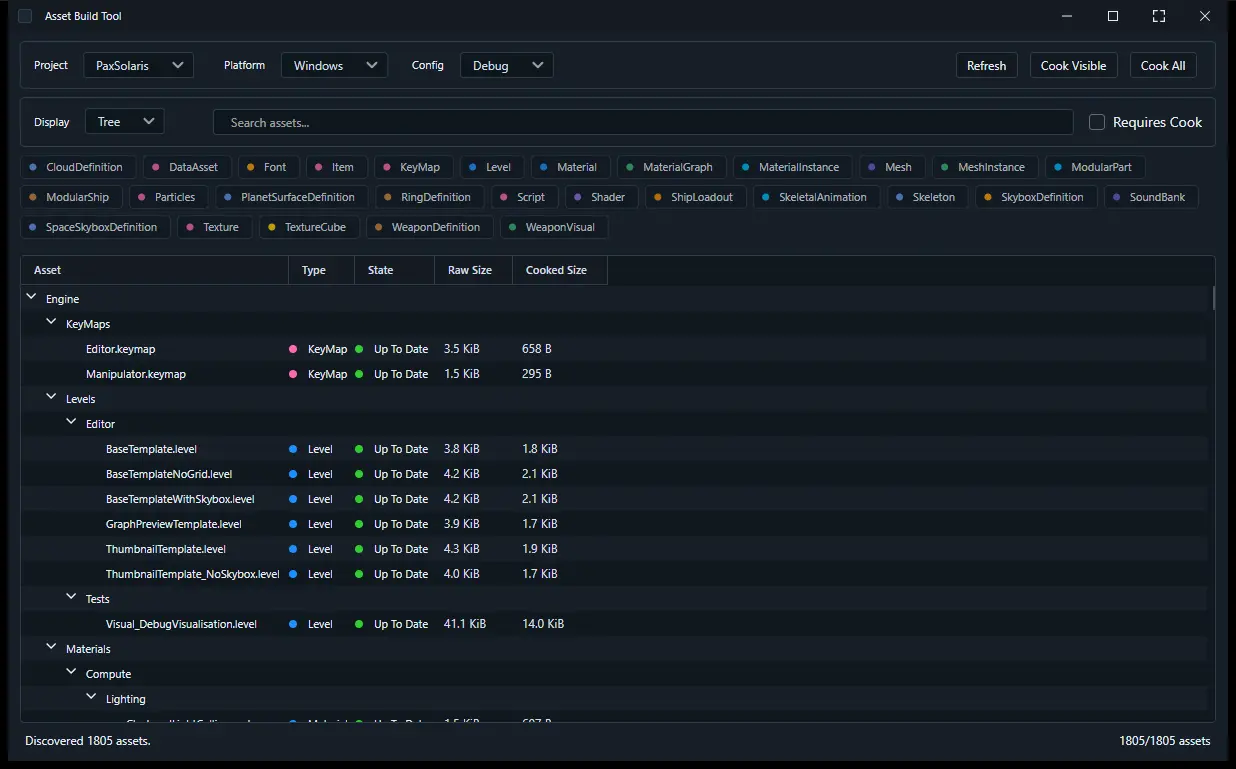
Task: Toggle the SkeletalAnimation filter chip
Action: tap(817, 197)
